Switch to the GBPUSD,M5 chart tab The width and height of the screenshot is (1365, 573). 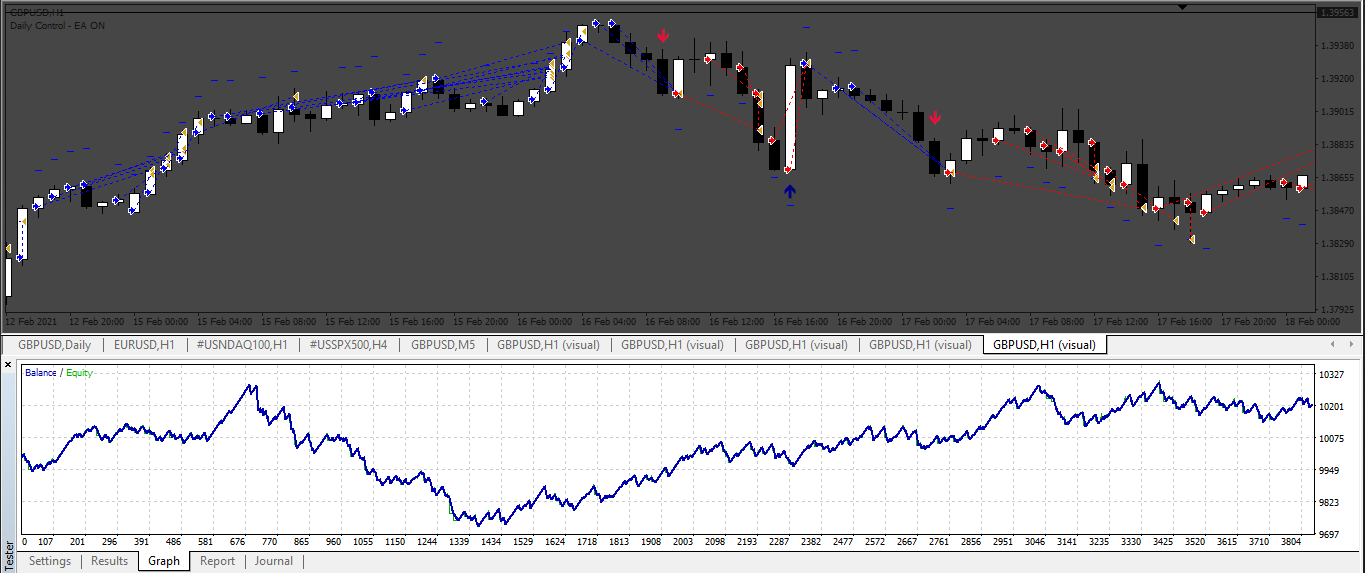pyautogui.click(x=443, y=345)
